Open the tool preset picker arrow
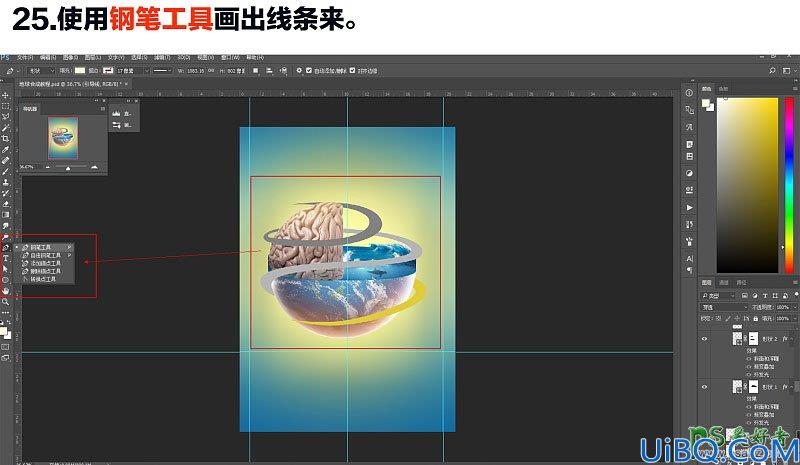This screenshot has width=800, height=465. tap(19, 70)
